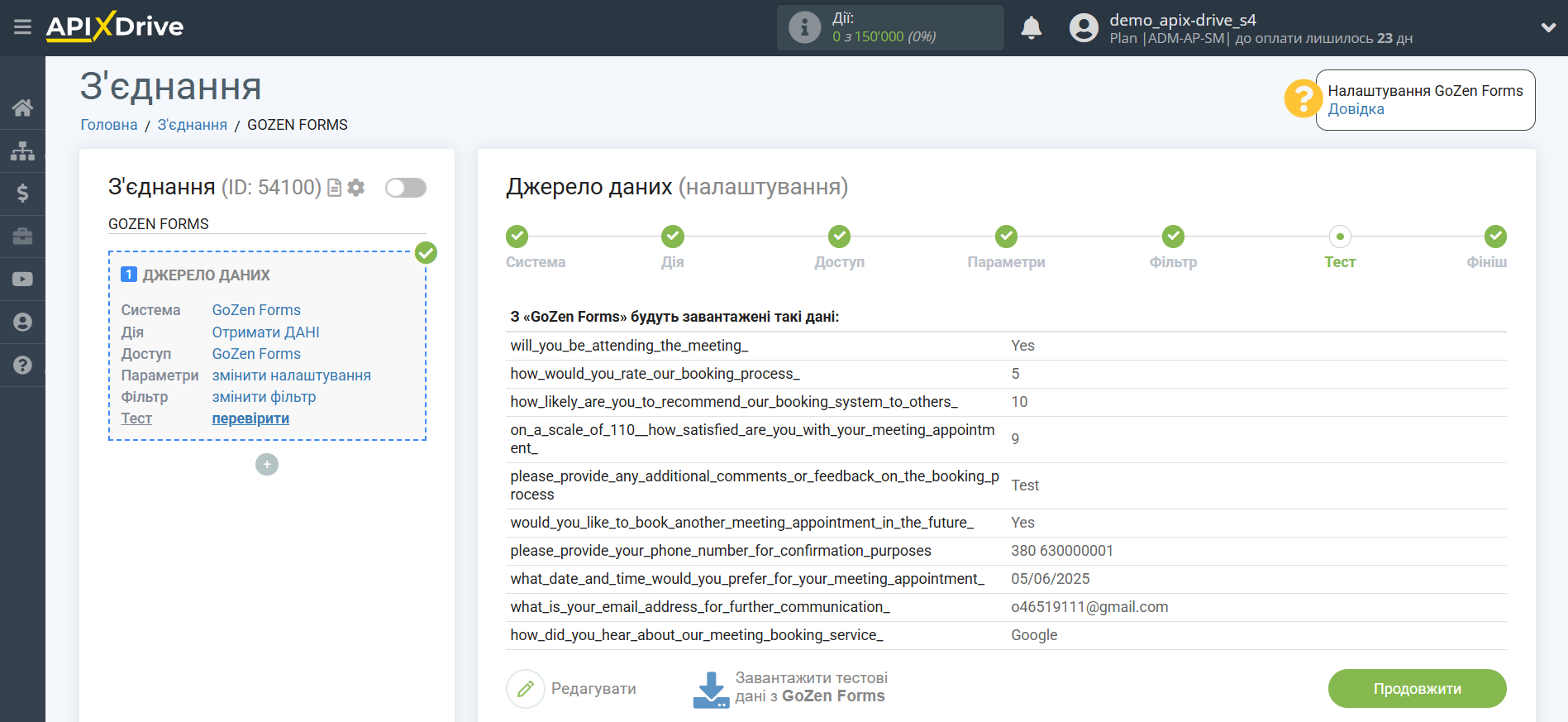Select the feedback value Test
The width and height of the screenshot is (1568, 722).
1025,485
